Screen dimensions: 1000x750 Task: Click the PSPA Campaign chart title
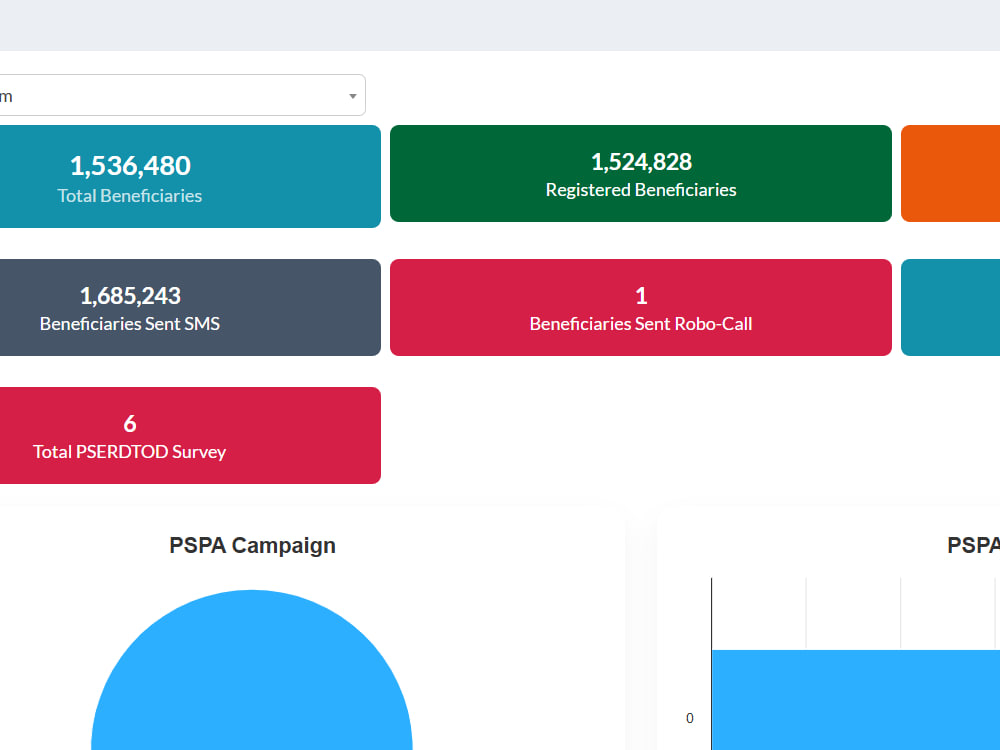tap(253, 546)
